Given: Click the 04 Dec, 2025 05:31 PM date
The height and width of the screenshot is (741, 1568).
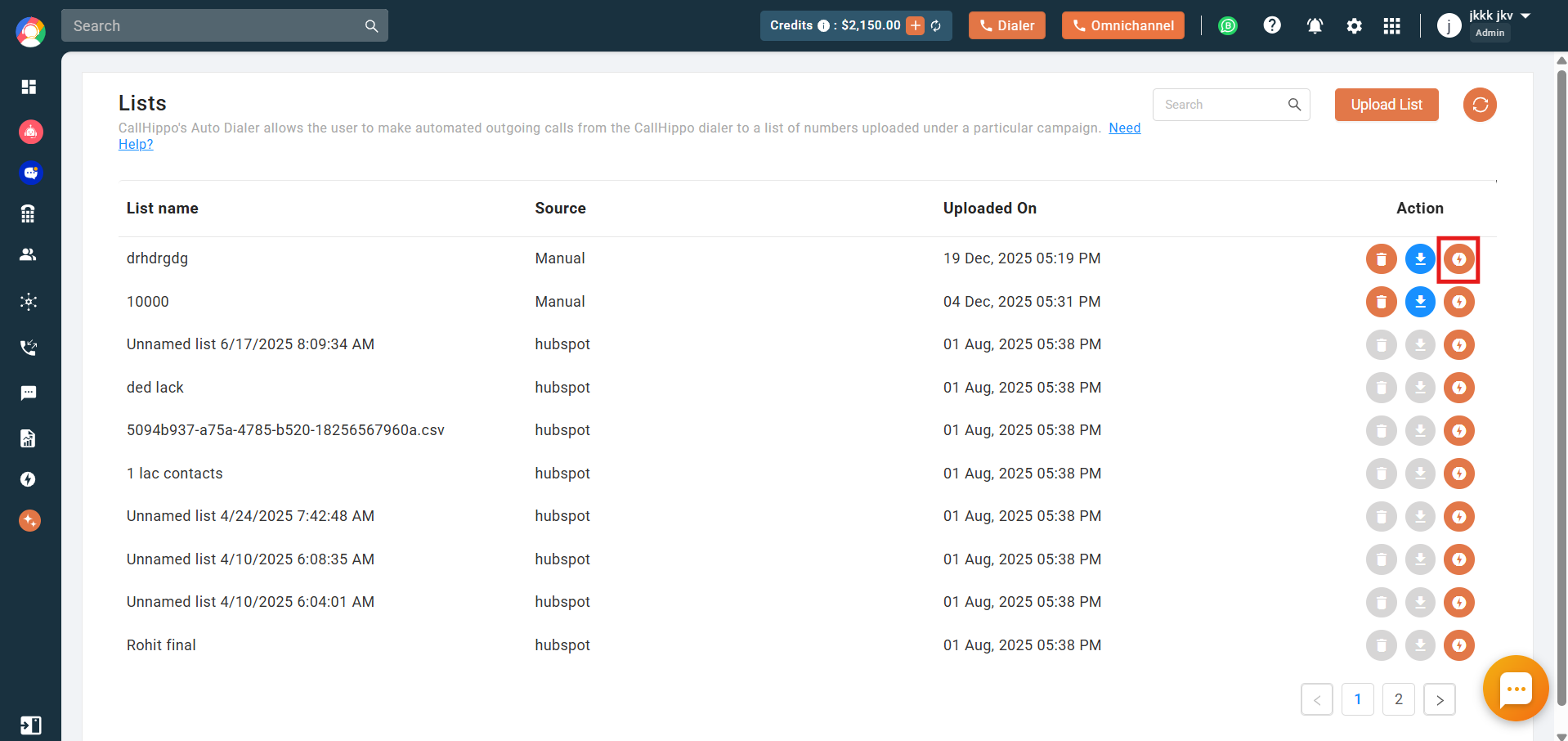Looking at the screenshot, I should tap(1022, 302).
